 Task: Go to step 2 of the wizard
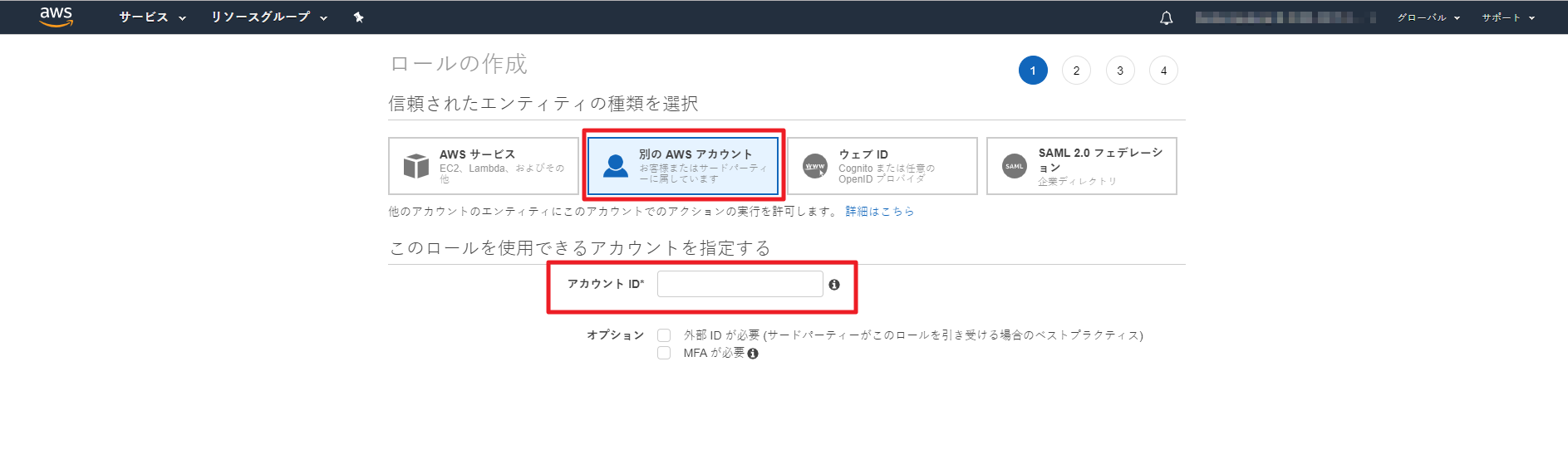point(1076,71)
